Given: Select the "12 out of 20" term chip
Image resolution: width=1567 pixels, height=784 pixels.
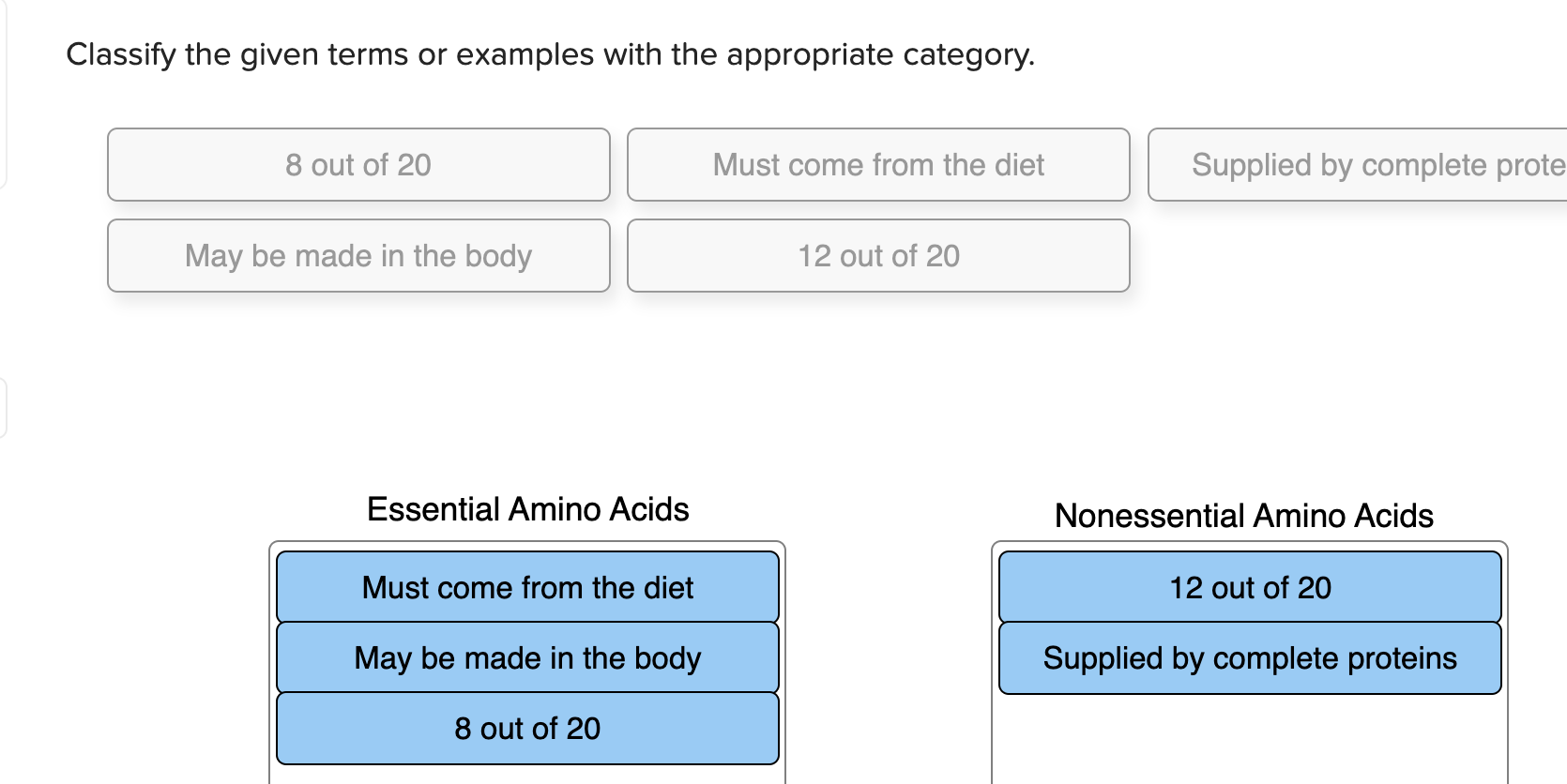Looking at the screenshot, I should coord(878,255).
